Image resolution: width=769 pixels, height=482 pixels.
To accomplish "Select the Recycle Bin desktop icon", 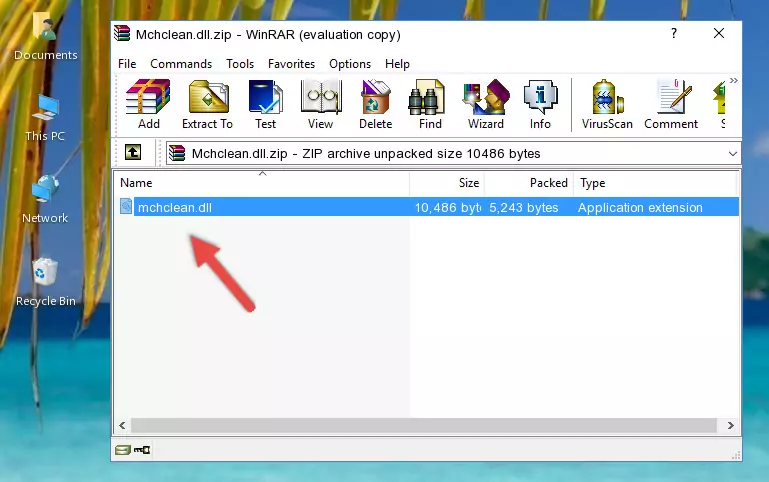I will (46, 282).
